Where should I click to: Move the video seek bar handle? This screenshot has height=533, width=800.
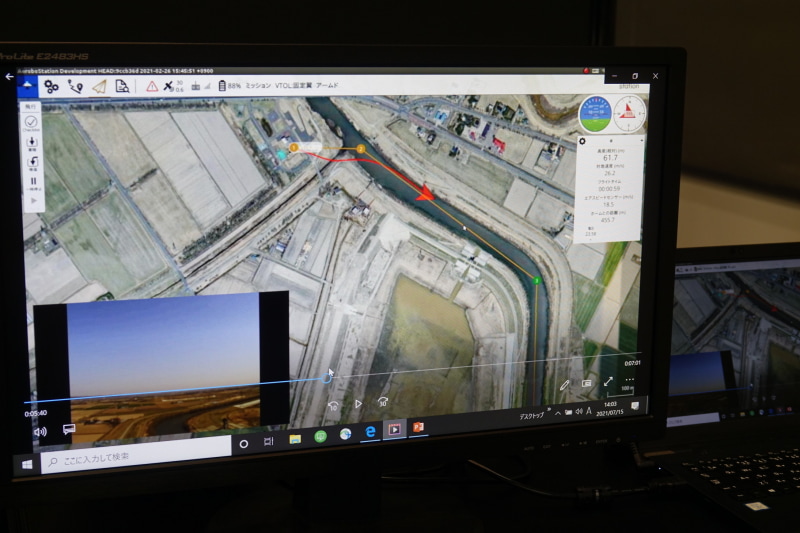327,378
